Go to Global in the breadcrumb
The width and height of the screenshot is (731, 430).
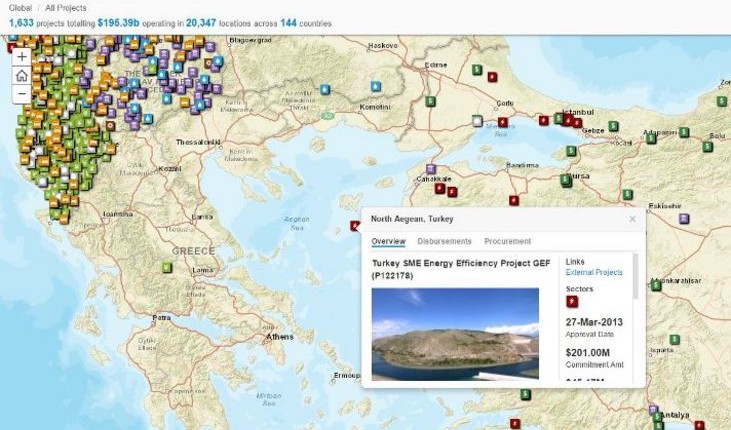[x=20, y=8]
